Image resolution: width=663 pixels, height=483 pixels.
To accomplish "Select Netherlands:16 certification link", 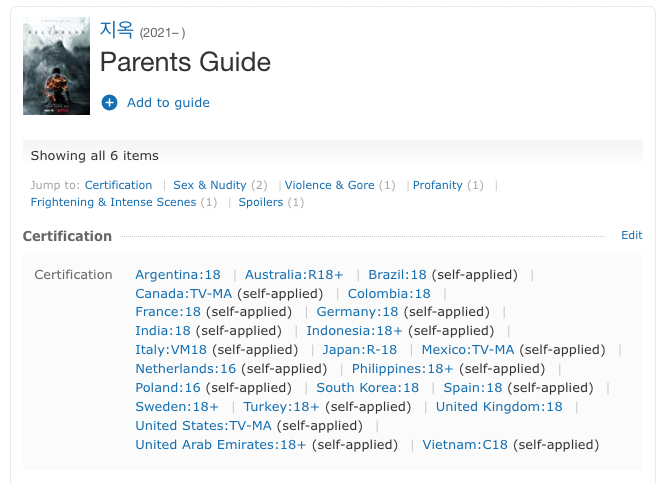I will (186, 368).
